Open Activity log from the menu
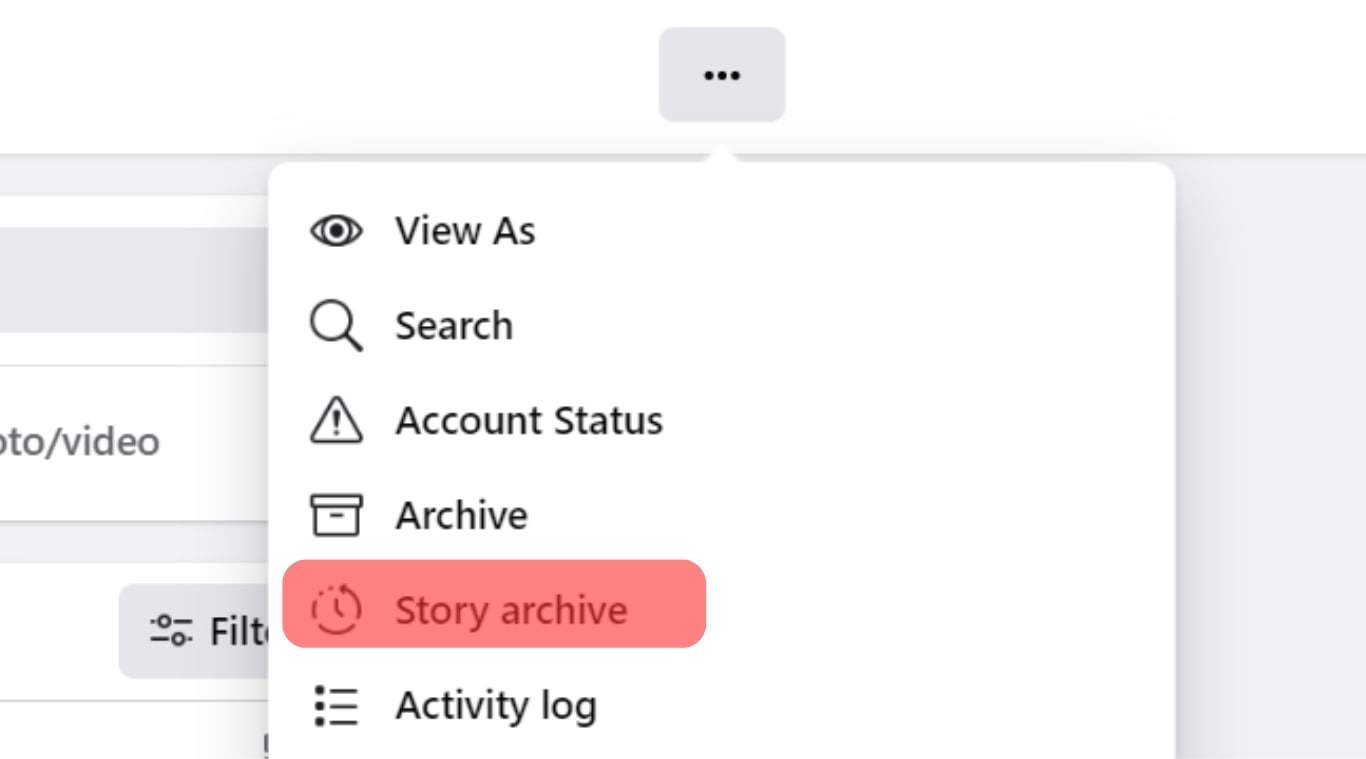The width and height of the screenshot is (1366, 759). [x=721, y=705]
